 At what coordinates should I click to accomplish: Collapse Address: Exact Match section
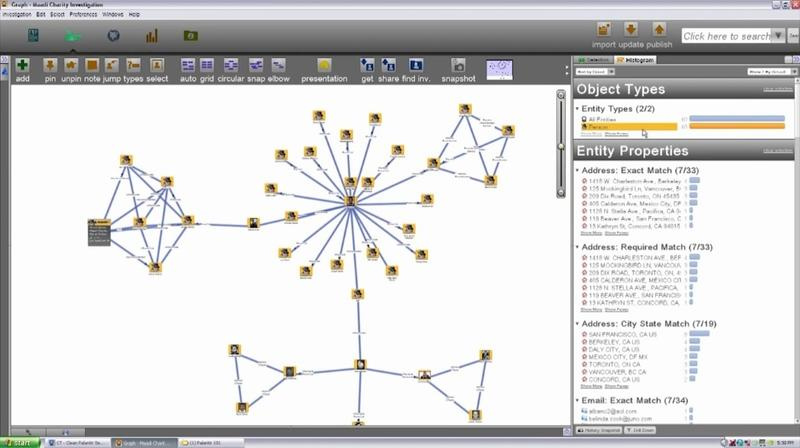[x=580, y=170]
